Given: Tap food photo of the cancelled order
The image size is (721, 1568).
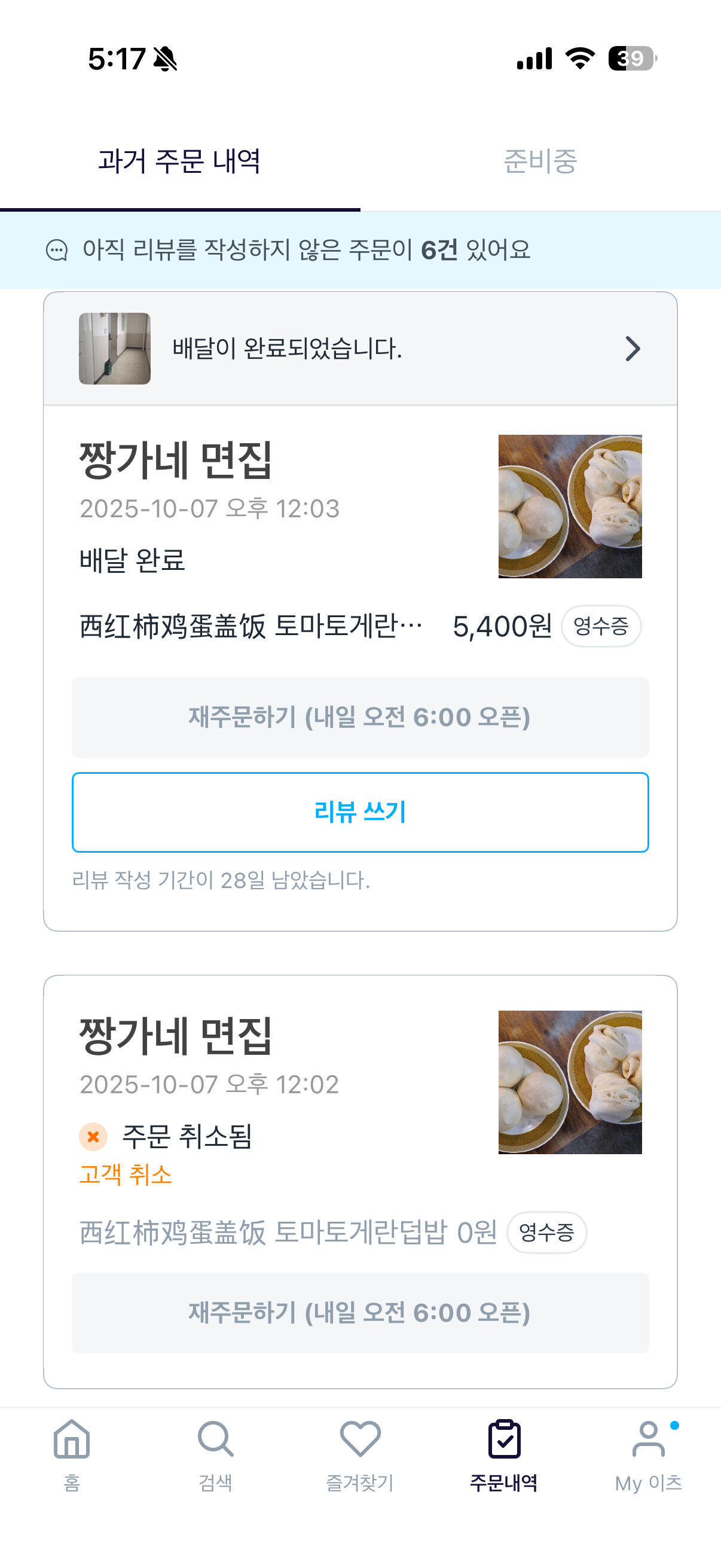Looking at the screenshot, I should point(570,1082).
